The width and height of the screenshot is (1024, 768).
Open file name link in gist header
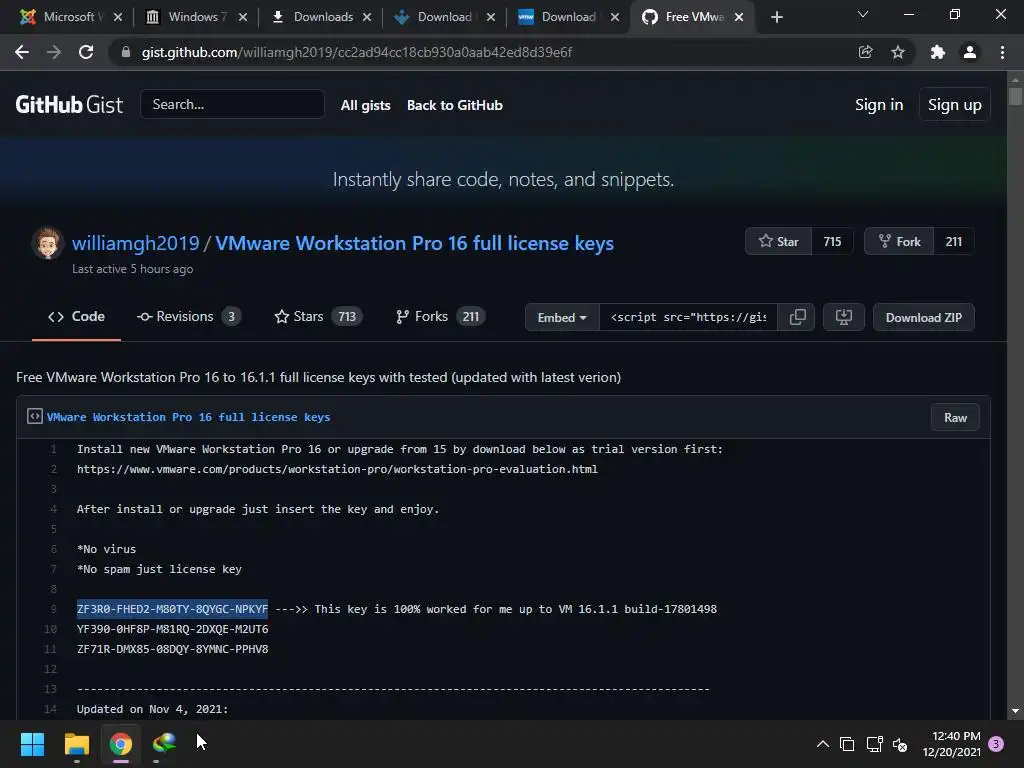tap(188, 417)
